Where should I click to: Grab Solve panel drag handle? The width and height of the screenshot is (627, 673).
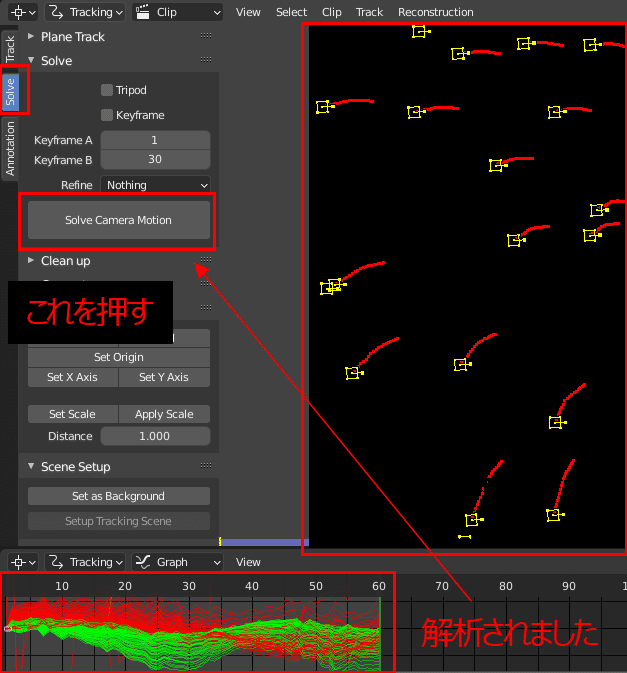pos(206,60)
